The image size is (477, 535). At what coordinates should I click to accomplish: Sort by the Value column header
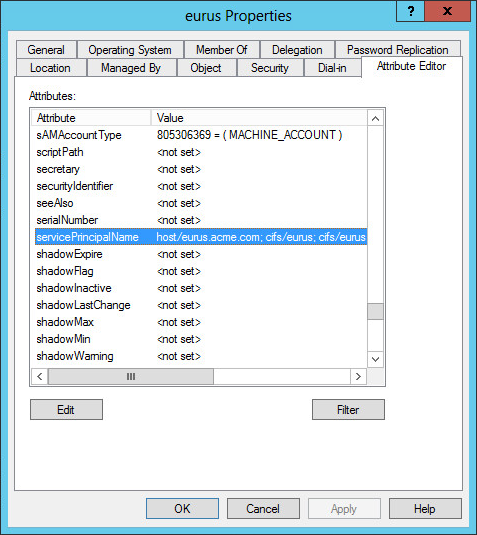[x=259, y=118]
